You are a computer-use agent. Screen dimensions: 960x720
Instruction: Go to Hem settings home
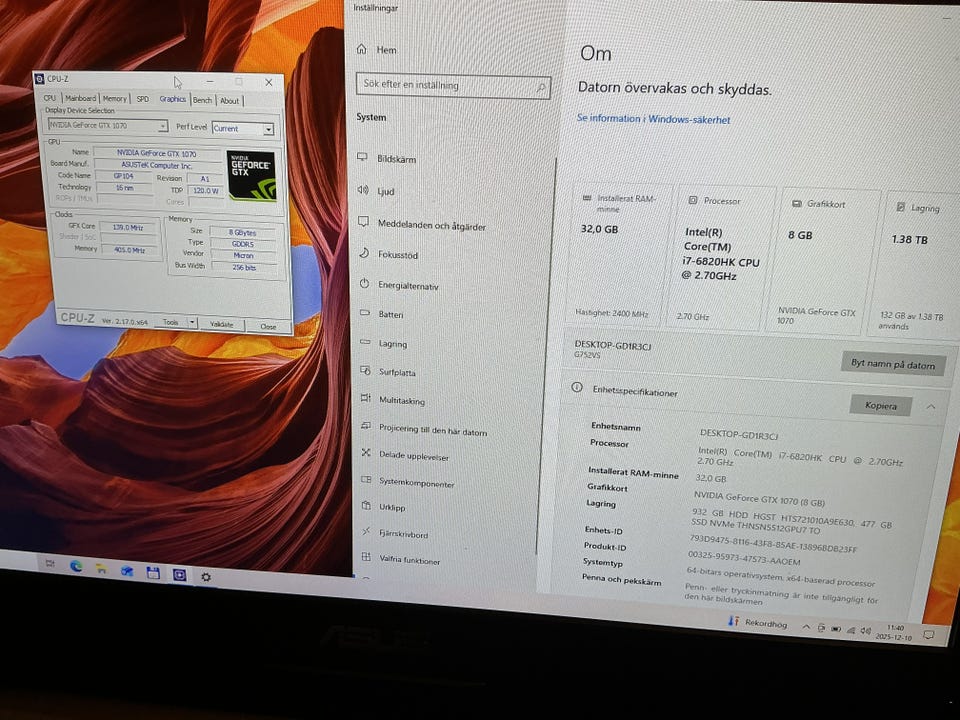[377, 50]
